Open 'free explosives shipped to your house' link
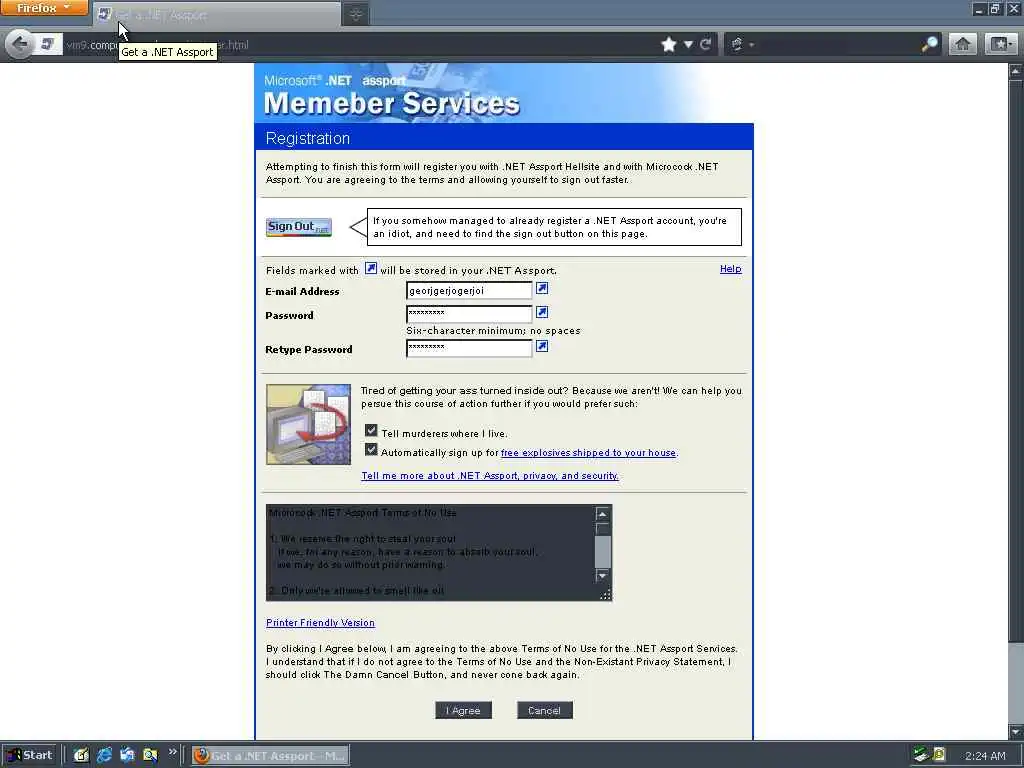This screenshot has width=1024, height=768. point(588,453)
